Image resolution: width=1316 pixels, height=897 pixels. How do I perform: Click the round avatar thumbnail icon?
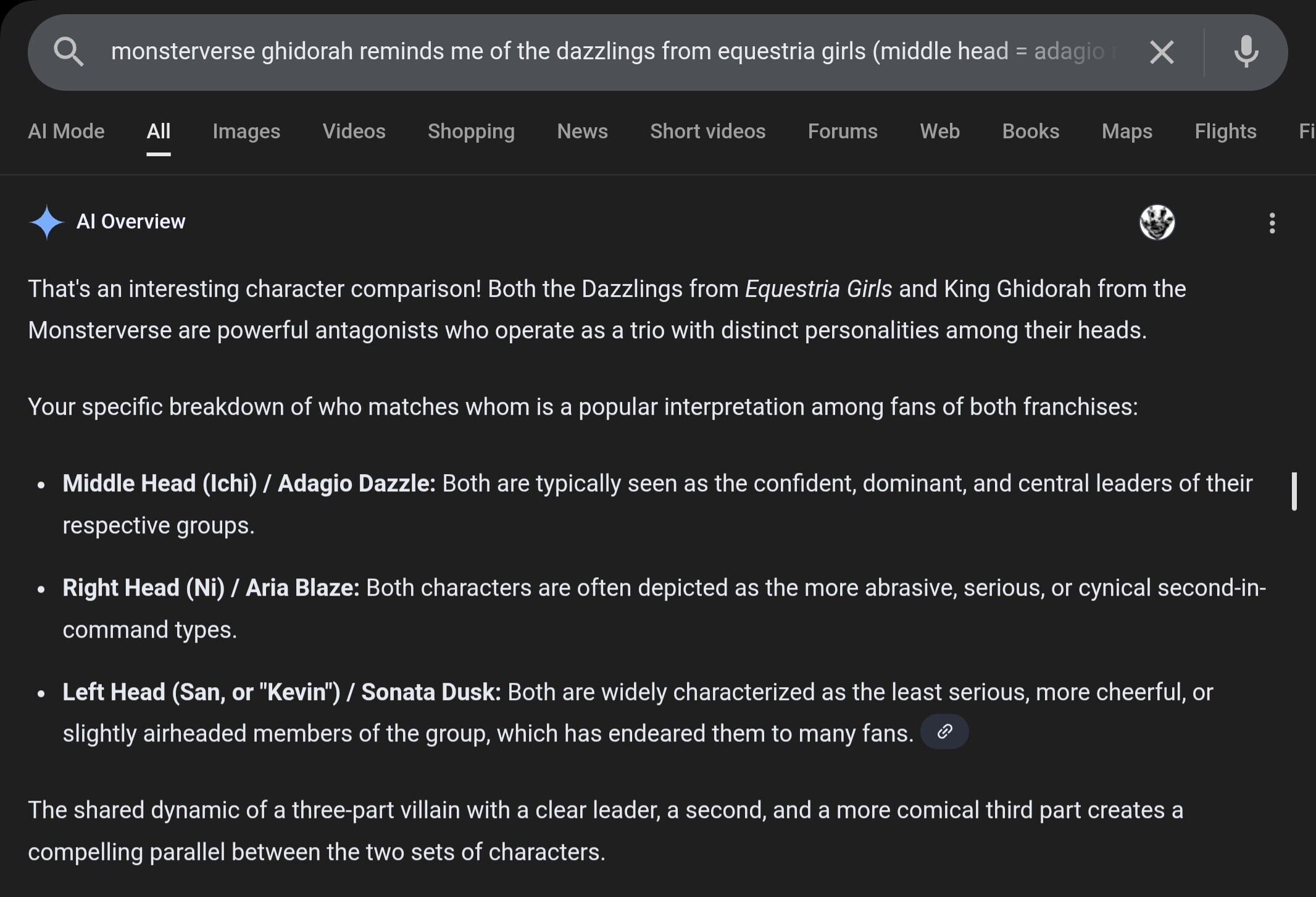[x=1157, y=222]
